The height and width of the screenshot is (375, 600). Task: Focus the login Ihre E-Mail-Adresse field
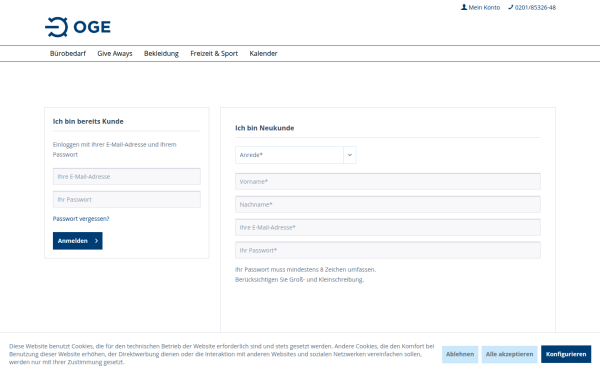click(127, 176)
